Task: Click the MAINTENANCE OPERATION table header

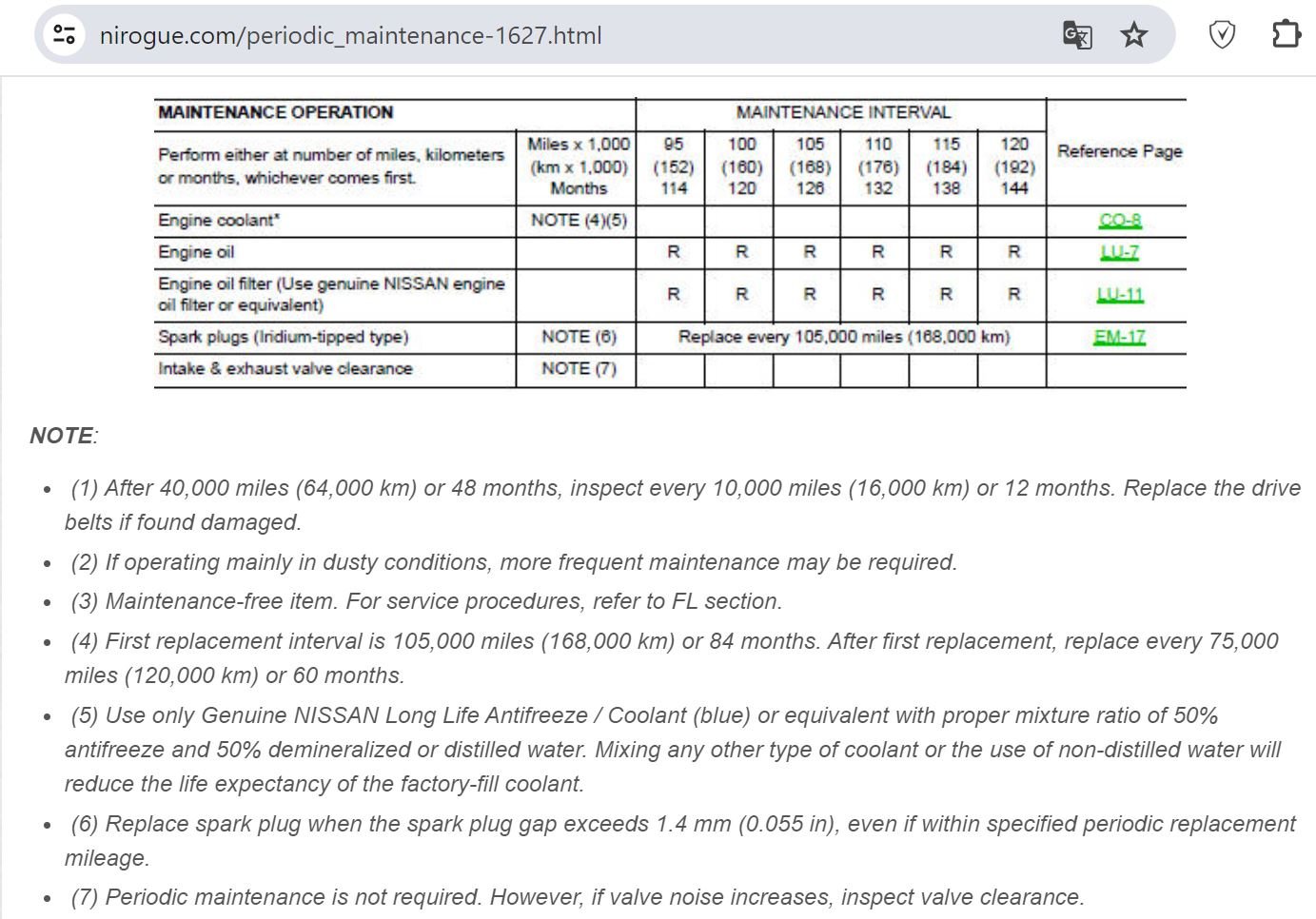Action: (276, 112)
